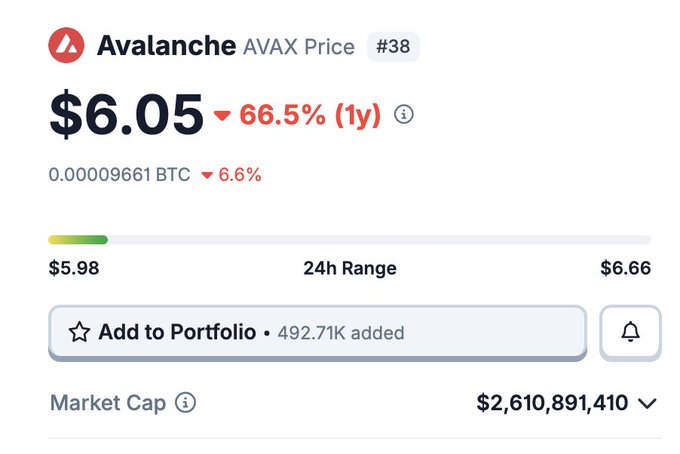Open price alerts with the bell icon
Image resolution: width=680 pixels, height=454 pixels.
tap(631, 333)
